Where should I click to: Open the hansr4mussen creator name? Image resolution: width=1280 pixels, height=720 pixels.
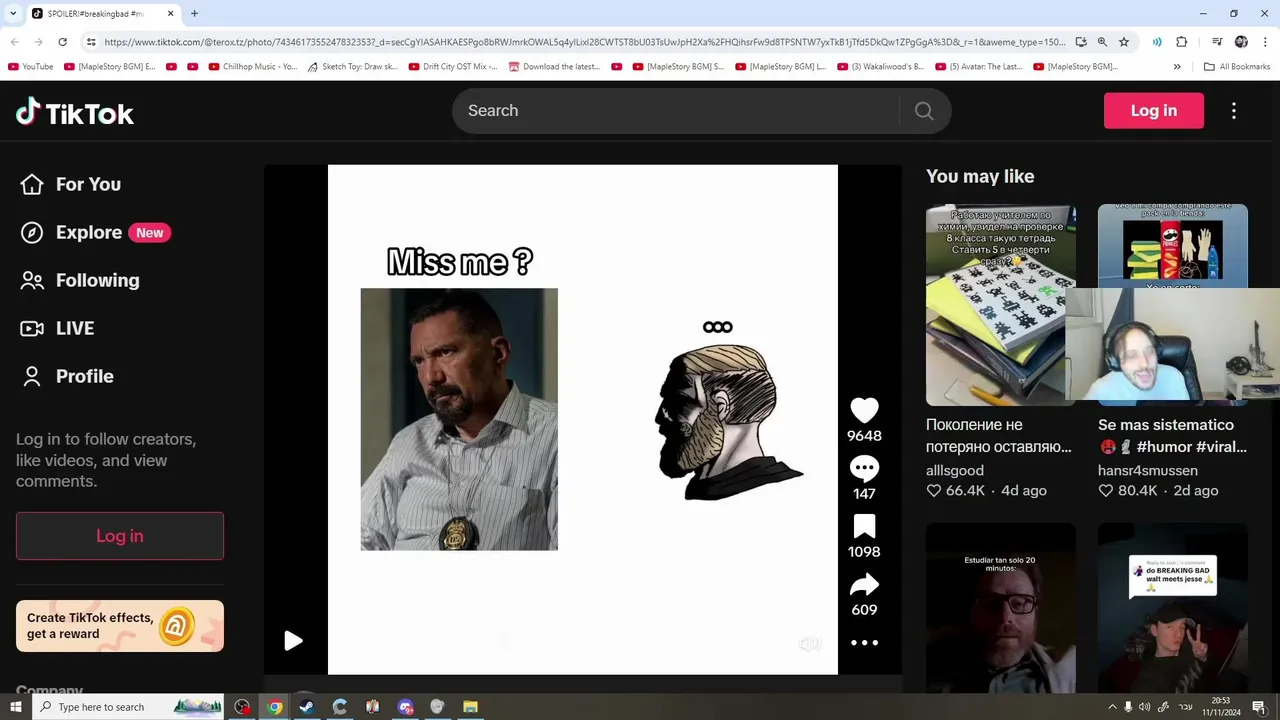click(1148, 470)
